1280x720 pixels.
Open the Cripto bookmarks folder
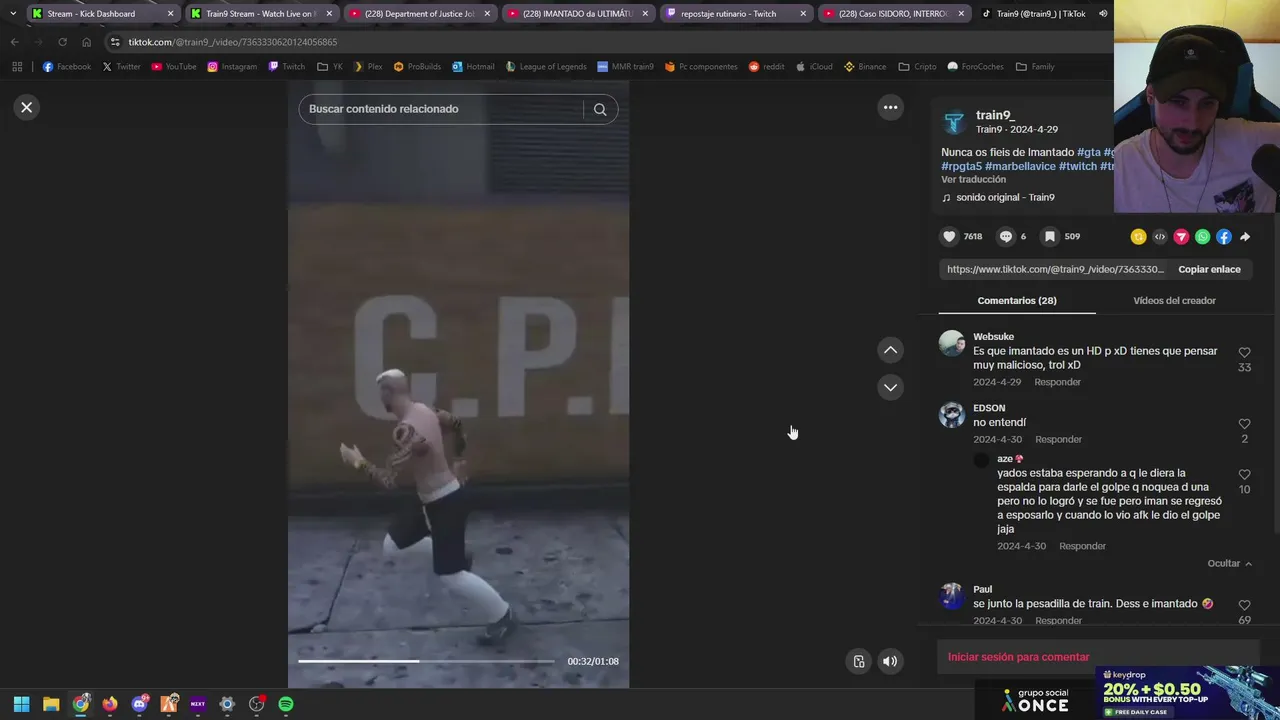[x=917, y=67]
